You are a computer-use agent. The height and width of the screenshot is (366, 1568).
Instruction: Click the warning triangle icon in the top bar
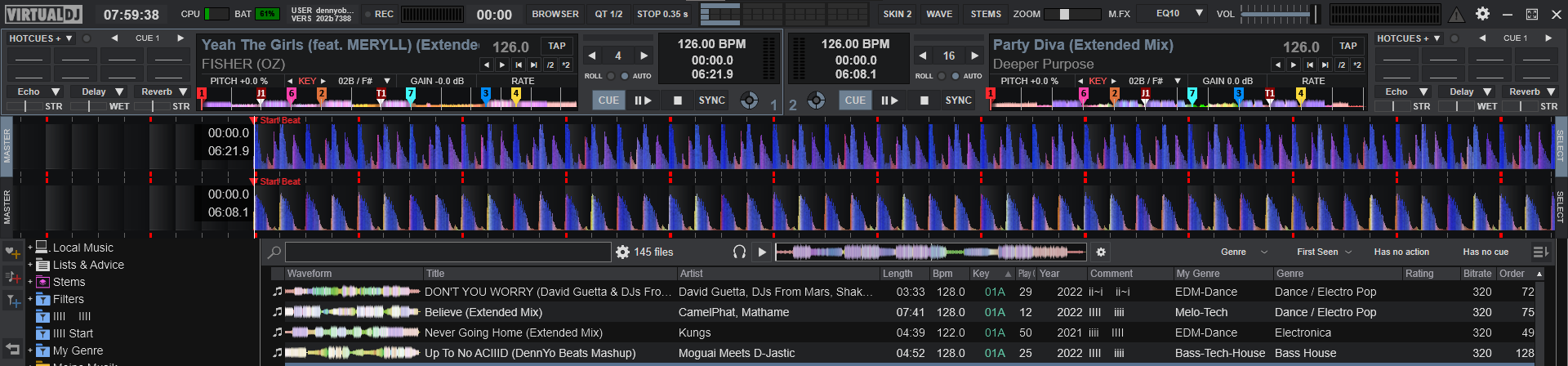[1456, 15]
